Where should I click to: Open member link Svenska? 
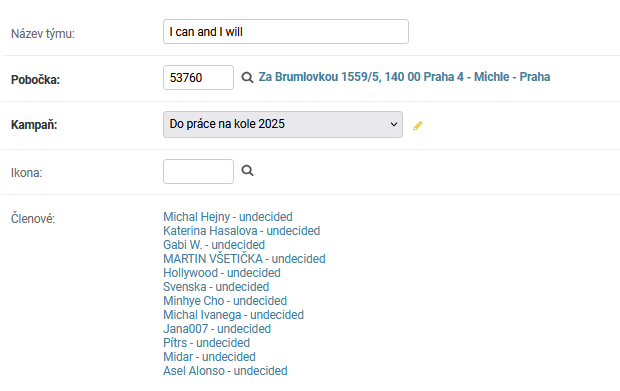tap(216, 287)
